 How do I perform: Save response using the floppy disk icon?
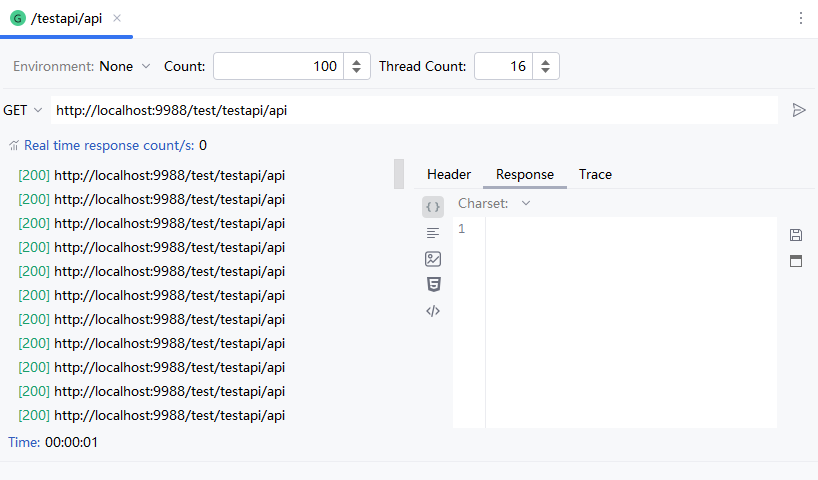[x=796, y=235]
